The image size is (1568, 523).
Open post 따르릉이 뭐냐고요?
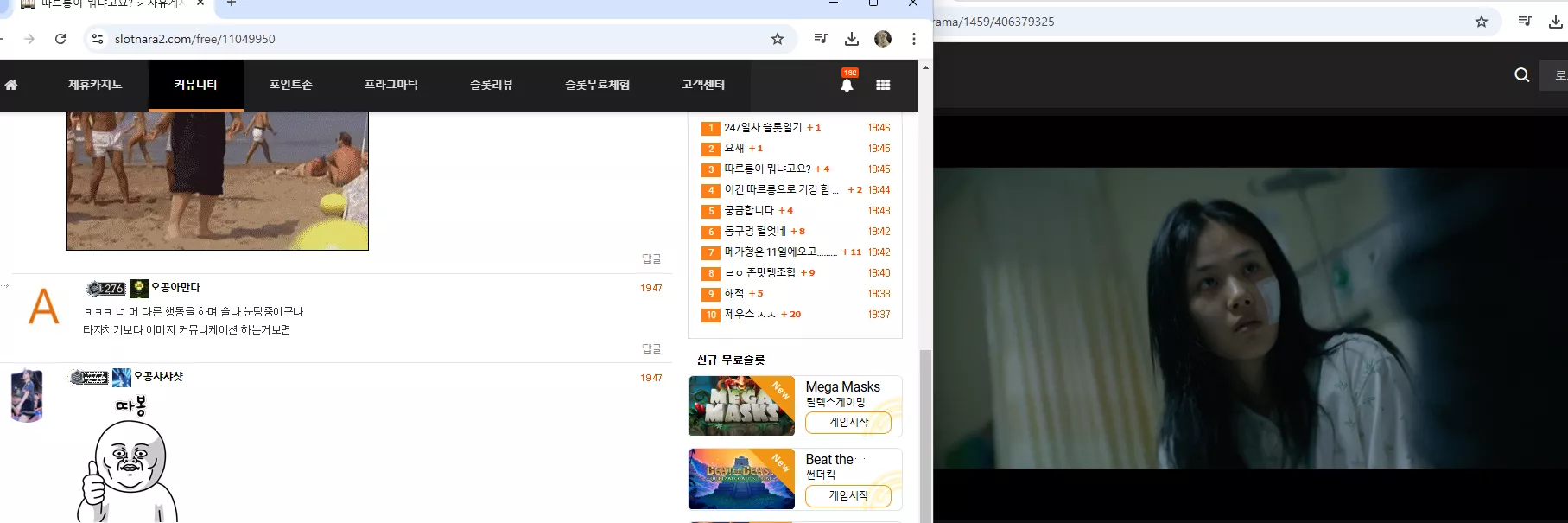pos(767,169)
